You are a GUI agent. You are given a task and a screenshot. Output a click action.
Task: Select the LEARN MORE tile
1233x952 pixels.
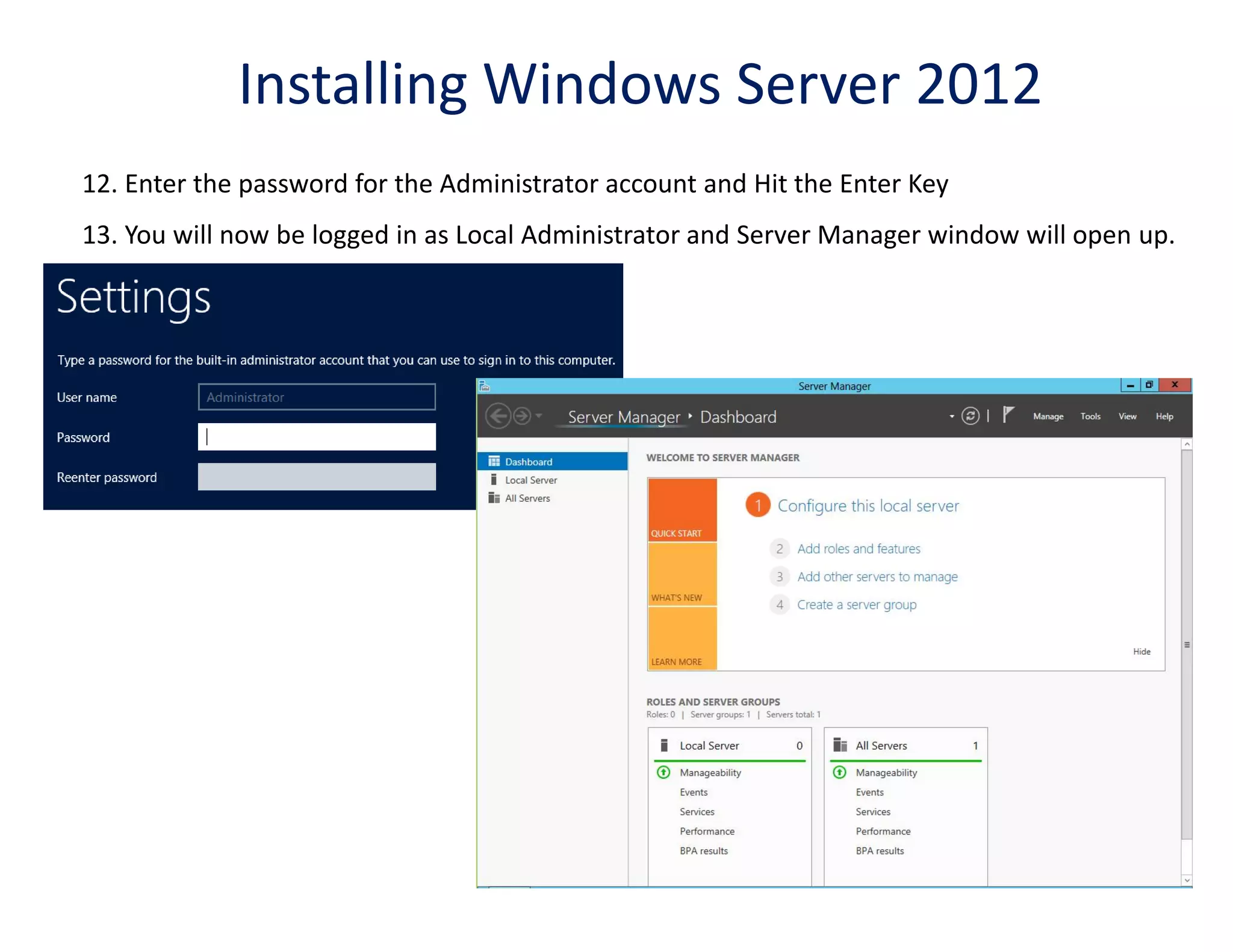point(682,638)
